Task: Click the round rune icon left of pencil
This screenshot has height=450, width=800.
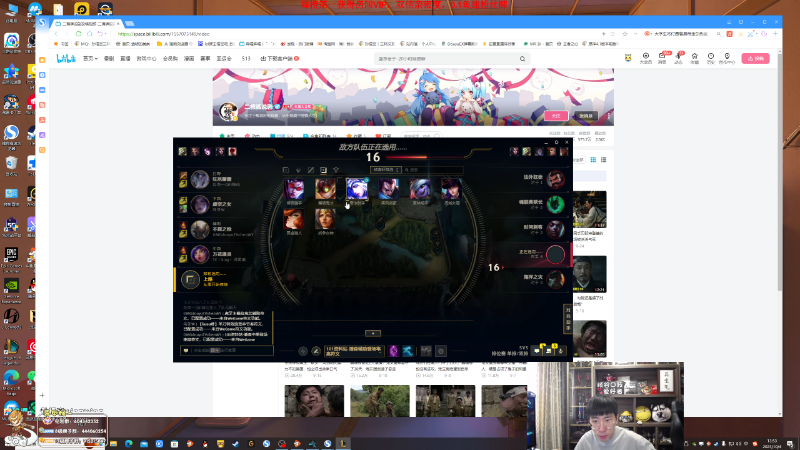Action: (x=303, y=351)
